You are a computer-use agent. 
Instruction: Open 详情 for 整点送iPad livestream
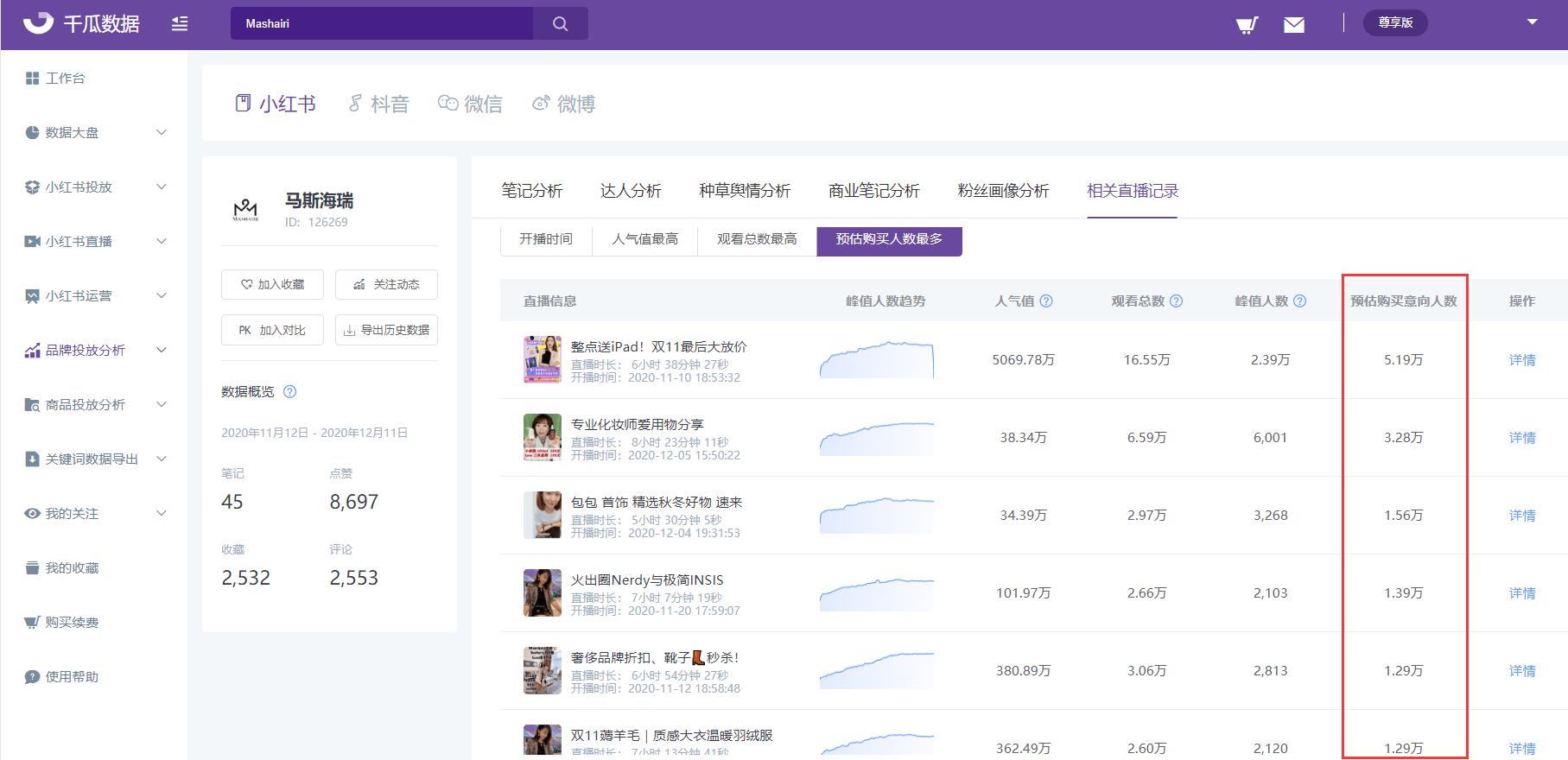pyautogui.click(x=1521, y=360)
